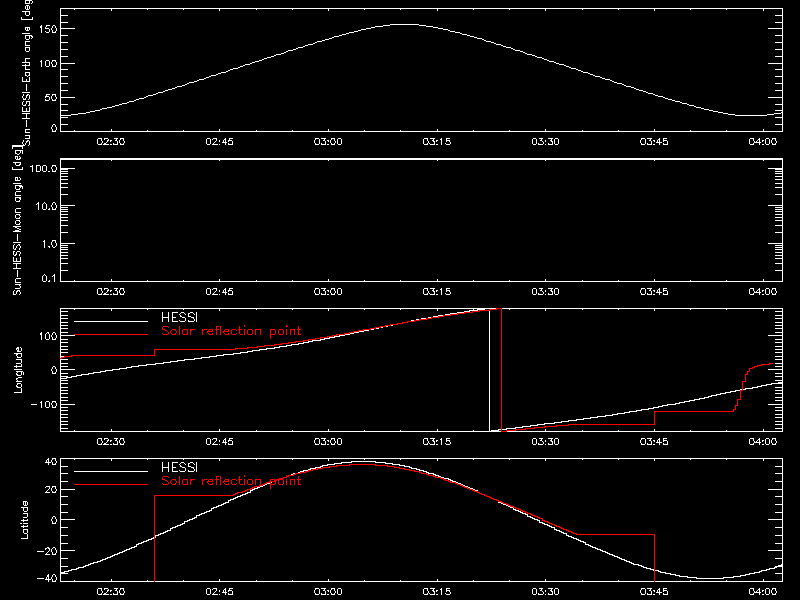This screenshot has width=800, height=600.
Task: Select HESSI legend entry in Latitude plot
Action: [x=179, y=467]
